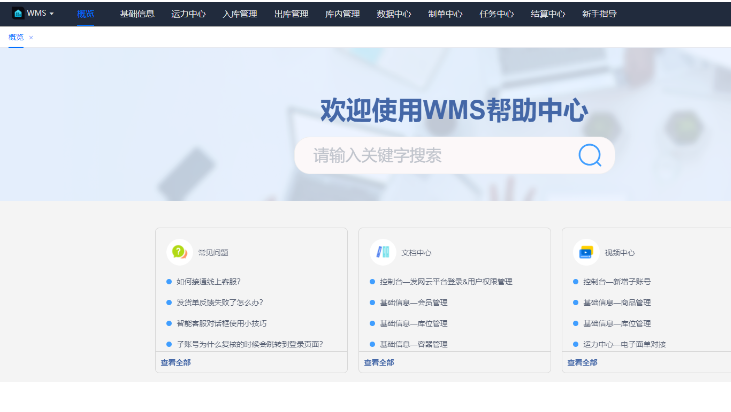Open the 子账号为什么登录 redirect question
The image size is (731, 412).
tap(249, 344)
